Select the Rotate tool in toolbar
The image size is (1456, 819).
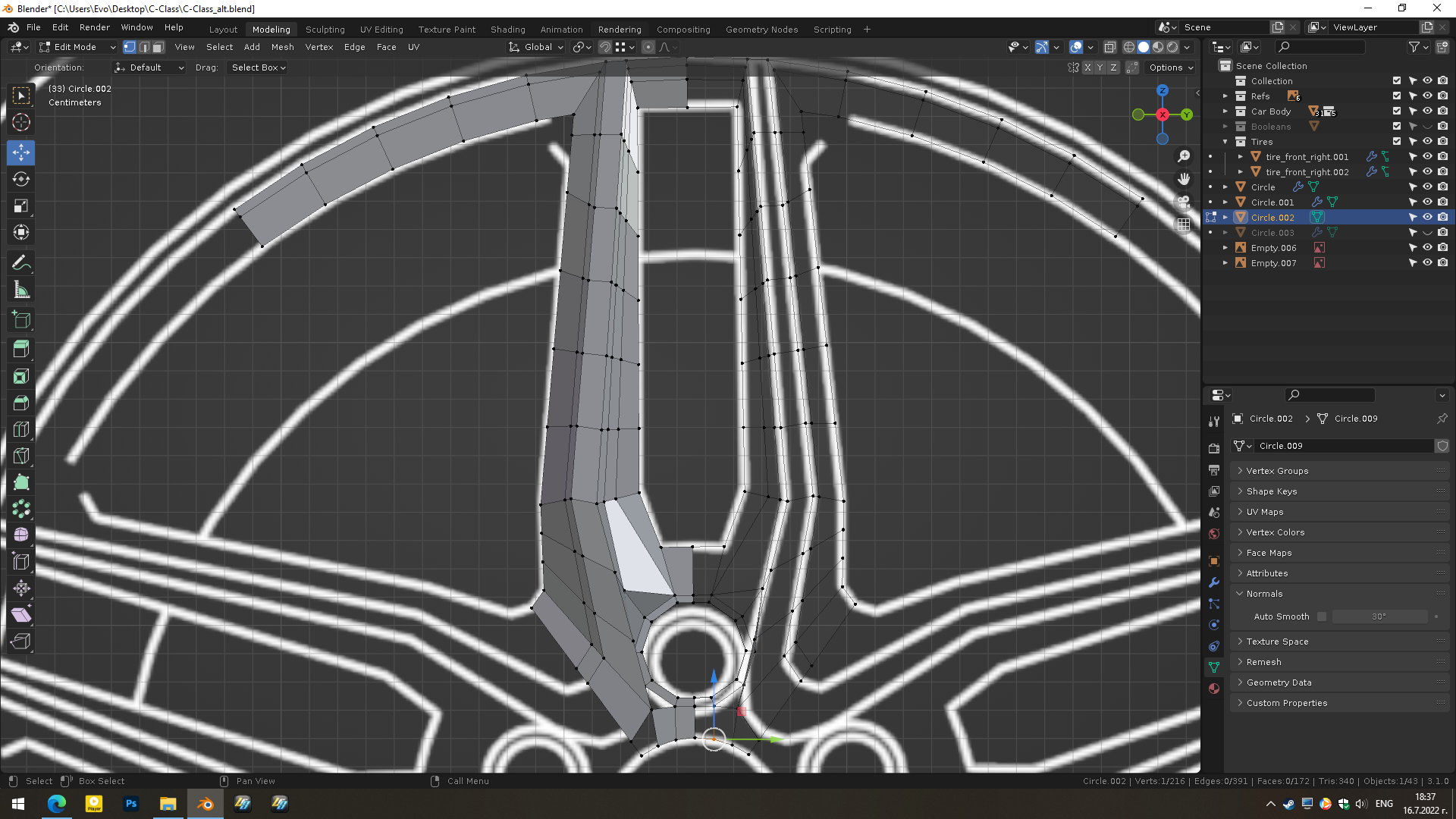pyautogui.click(x=21, y=180)
